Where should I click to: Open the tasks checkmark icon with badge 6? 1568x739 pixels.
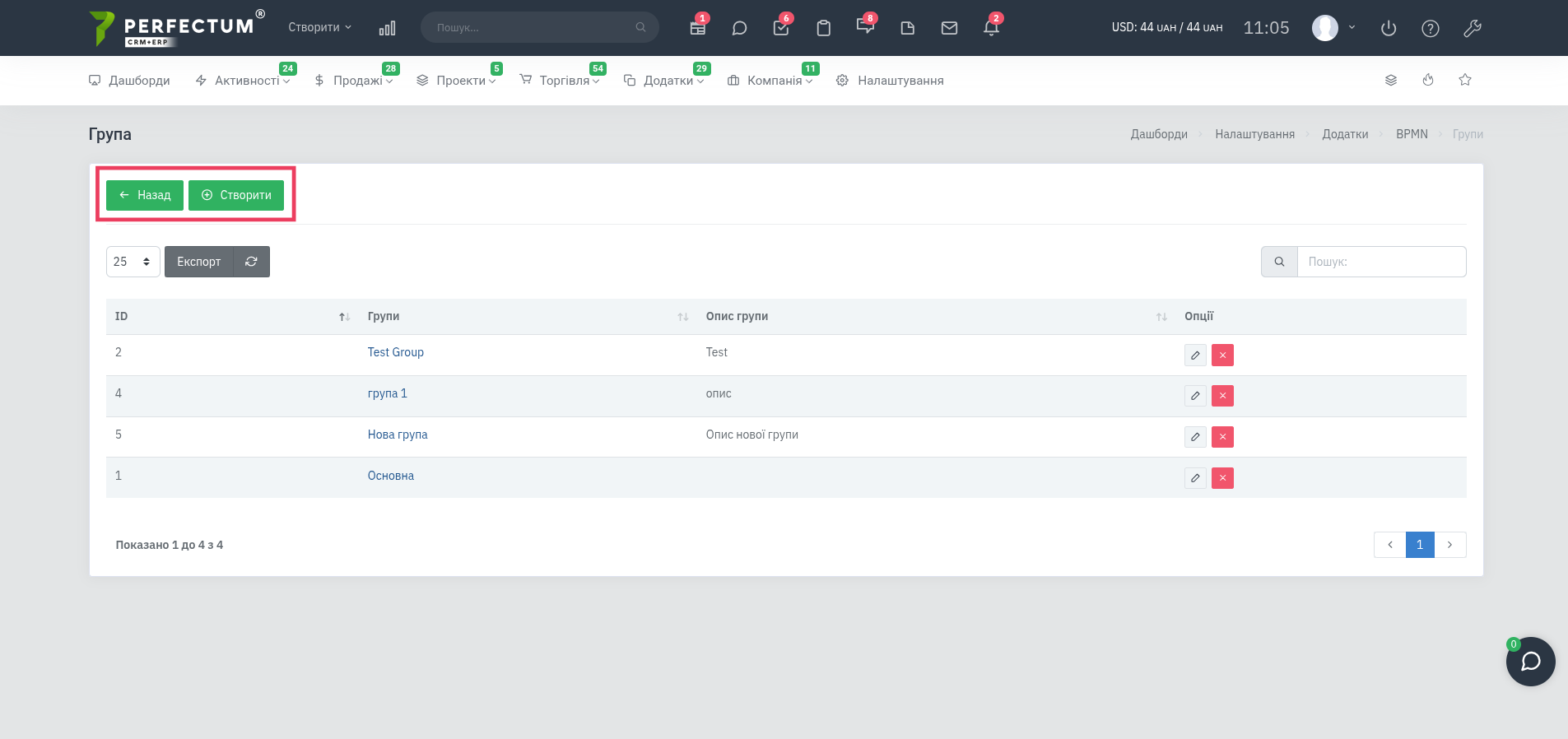pos(781,28)
